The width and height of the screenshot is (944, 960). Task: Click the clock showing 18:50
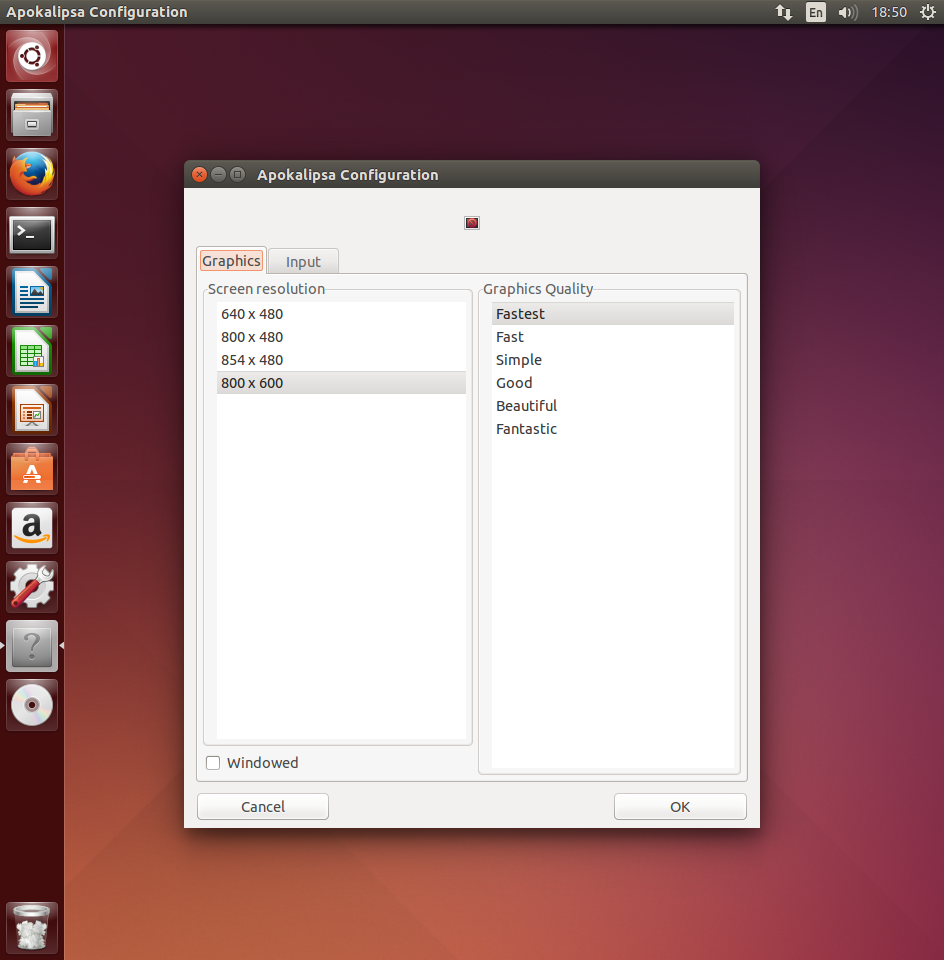tap(889, 12)
